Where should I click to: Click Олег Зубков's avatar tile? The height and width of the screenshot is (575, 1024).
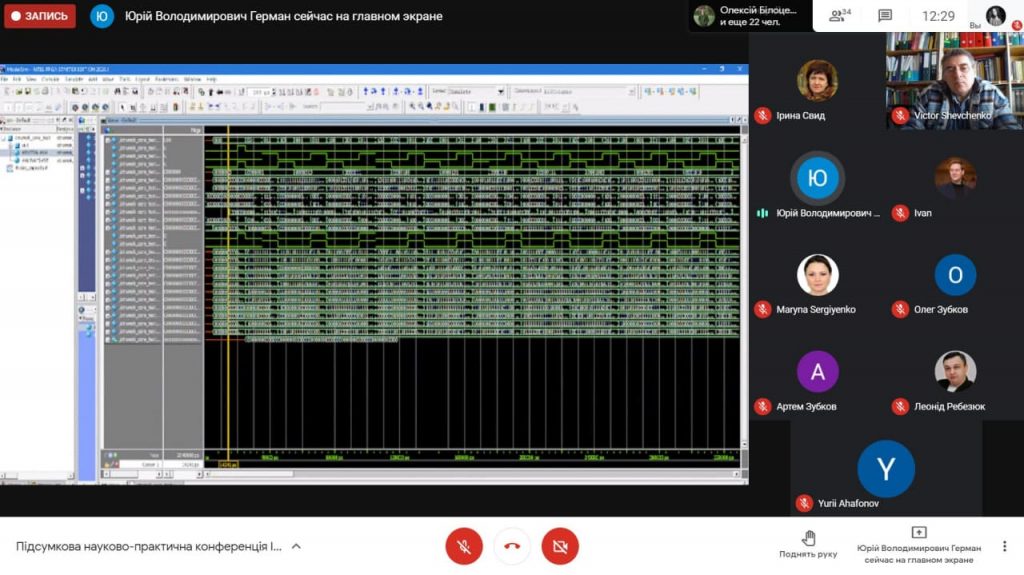[955, 275]
